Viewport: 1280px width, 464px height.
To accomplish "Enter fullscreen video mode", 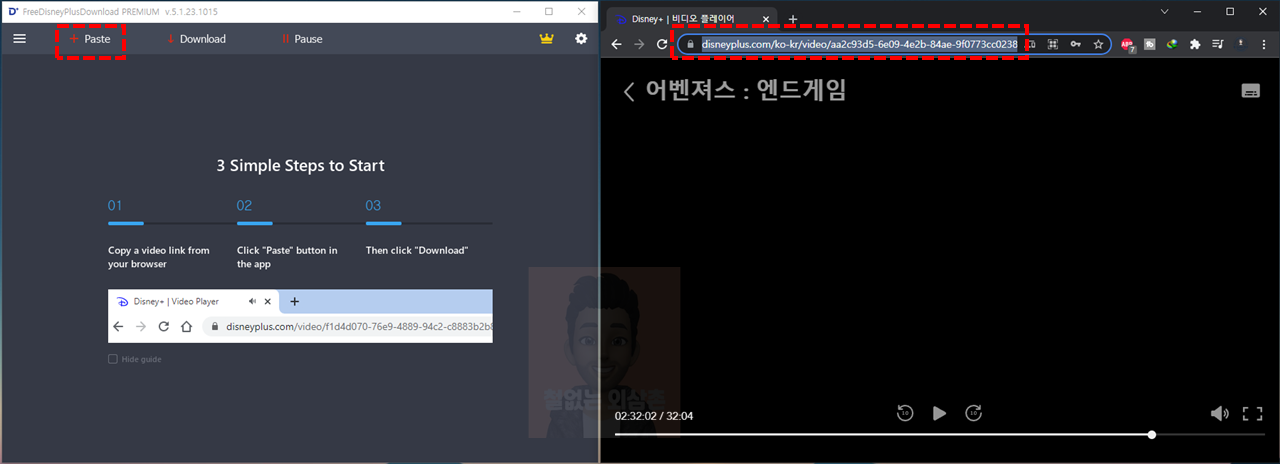I will (1252, 413).
